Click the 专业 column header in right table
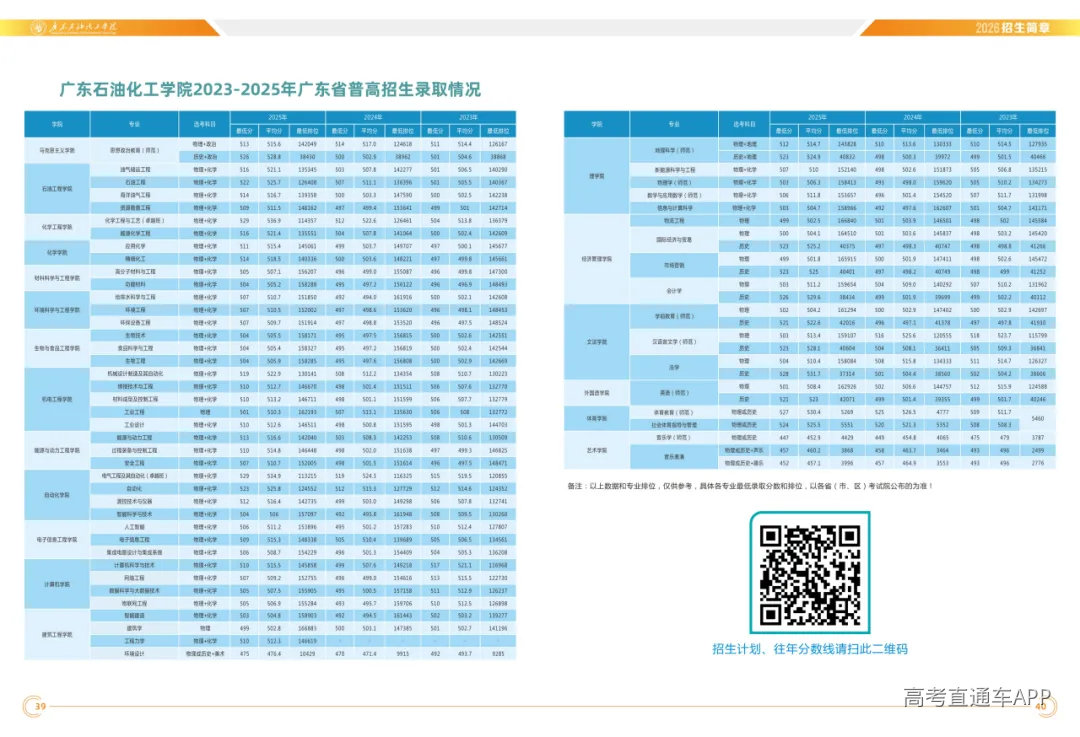 coord(674,125)
